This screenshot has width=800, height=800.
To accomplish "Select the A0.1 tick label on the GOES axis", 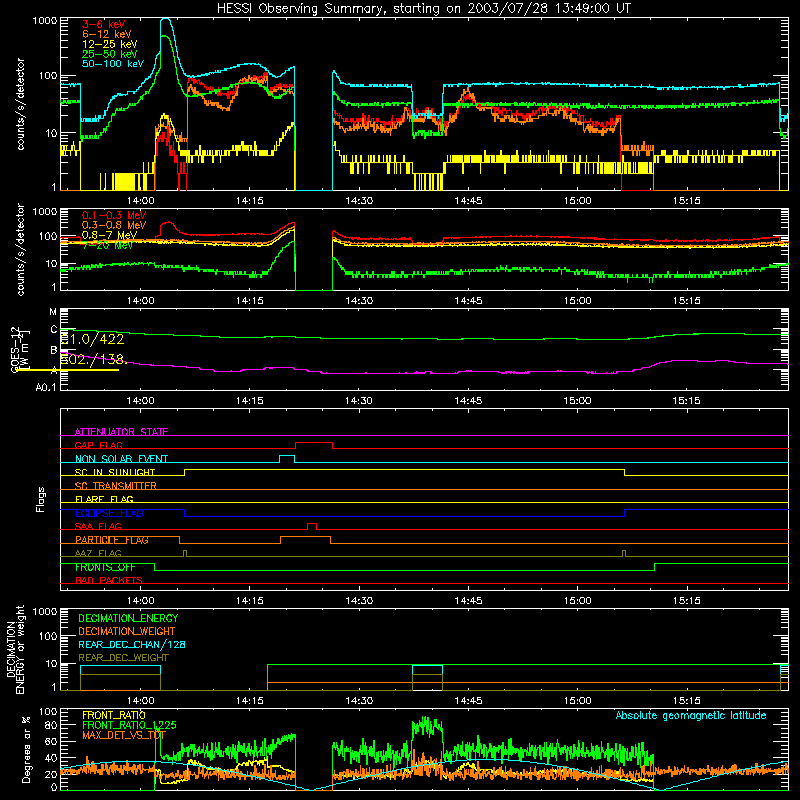I will [46, 387].
